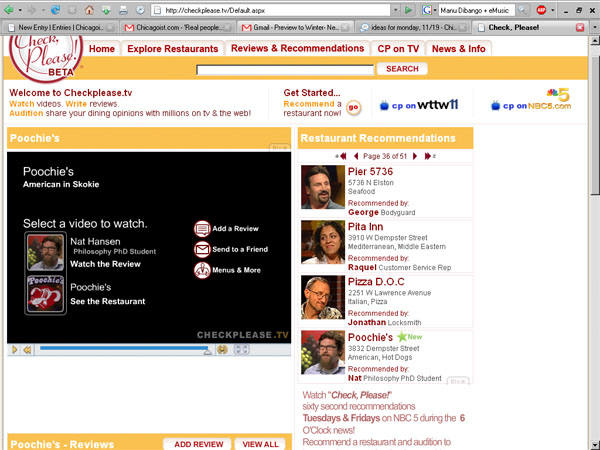The height and width of the screenshot is (450, 600).
Task: Open the Explore Restaurants menu item
Action: click(173, 49)
